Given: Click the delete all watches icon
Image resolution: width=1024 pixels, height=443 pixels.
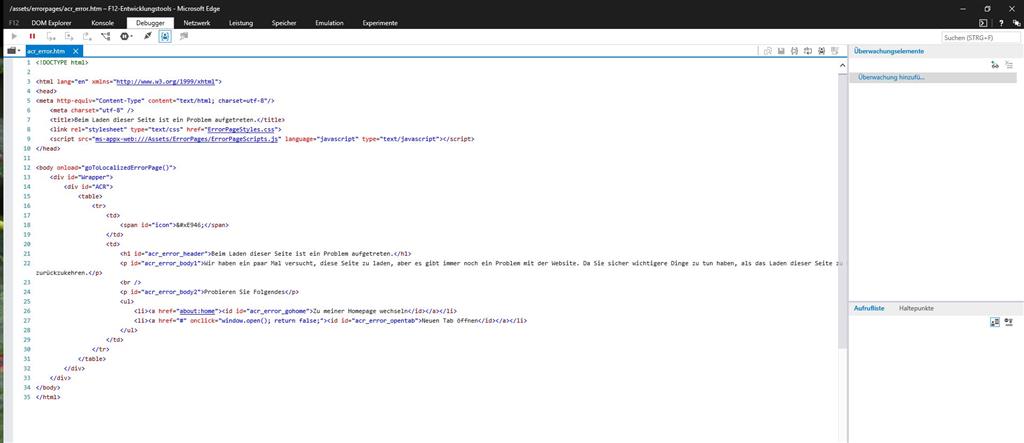Looking at the screenshot, I should point(1009,65).
